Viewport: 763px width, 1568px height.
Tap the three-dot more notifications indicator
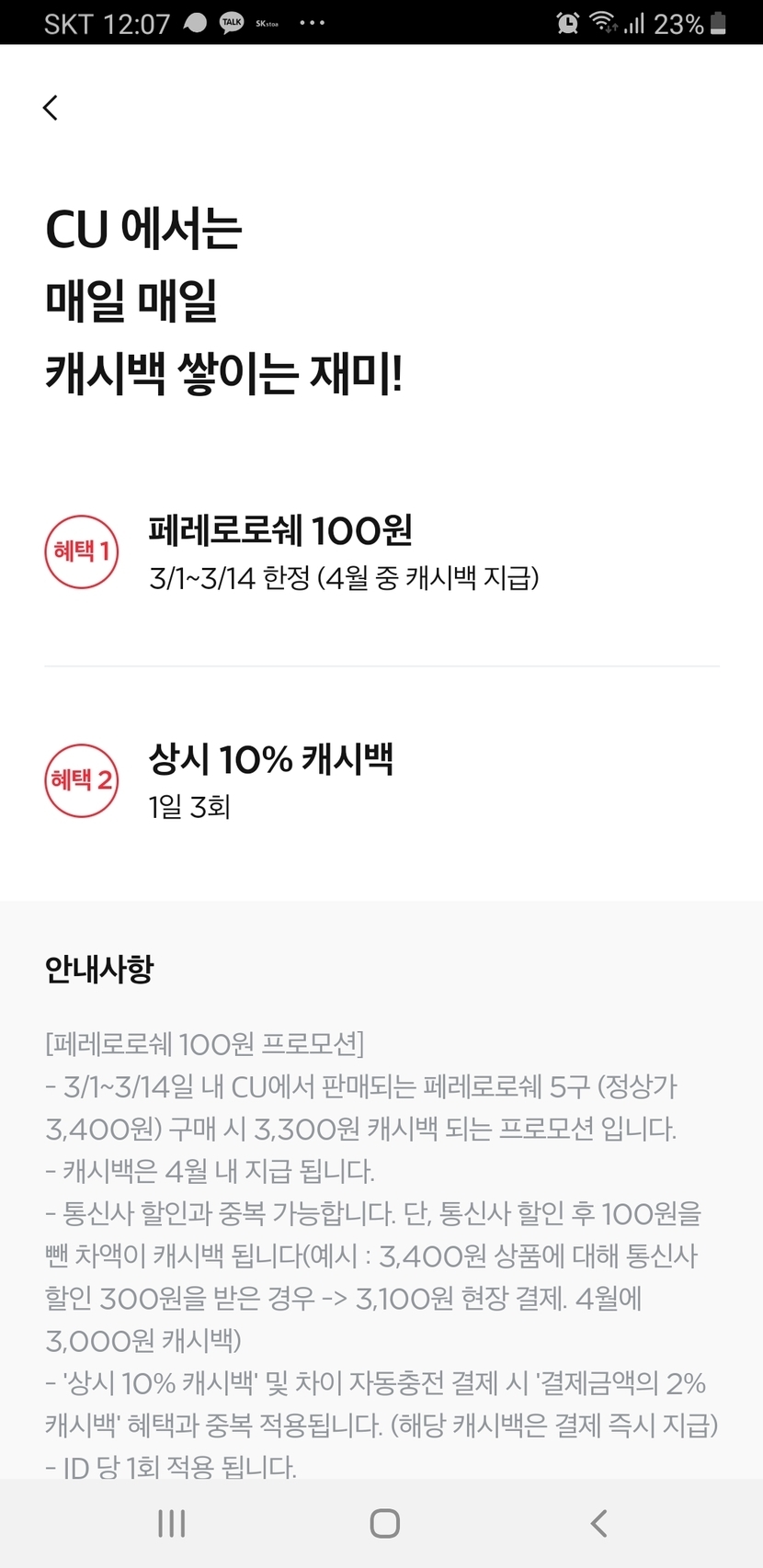(x=313, y=23)
